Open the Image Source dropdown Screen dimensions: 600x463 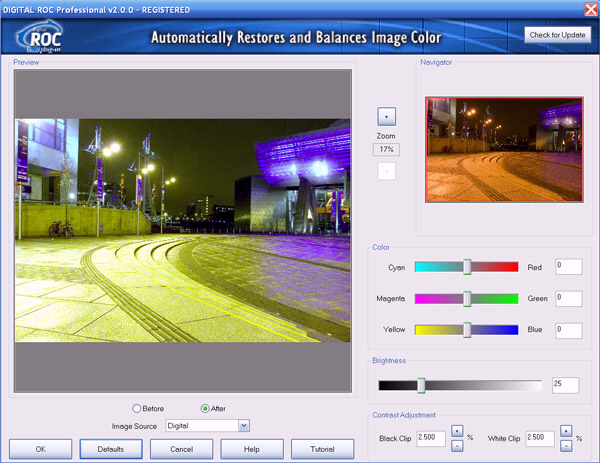pyautogui.click(x=243, y=425)
